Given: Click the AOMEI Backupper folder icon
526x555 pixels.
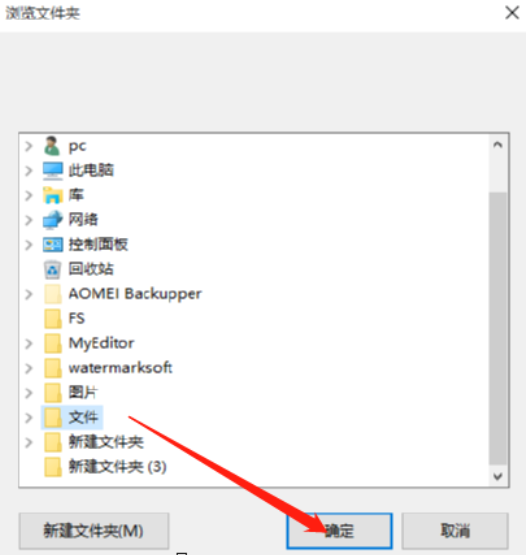Looking at the screenshot, I should (53, 294).
